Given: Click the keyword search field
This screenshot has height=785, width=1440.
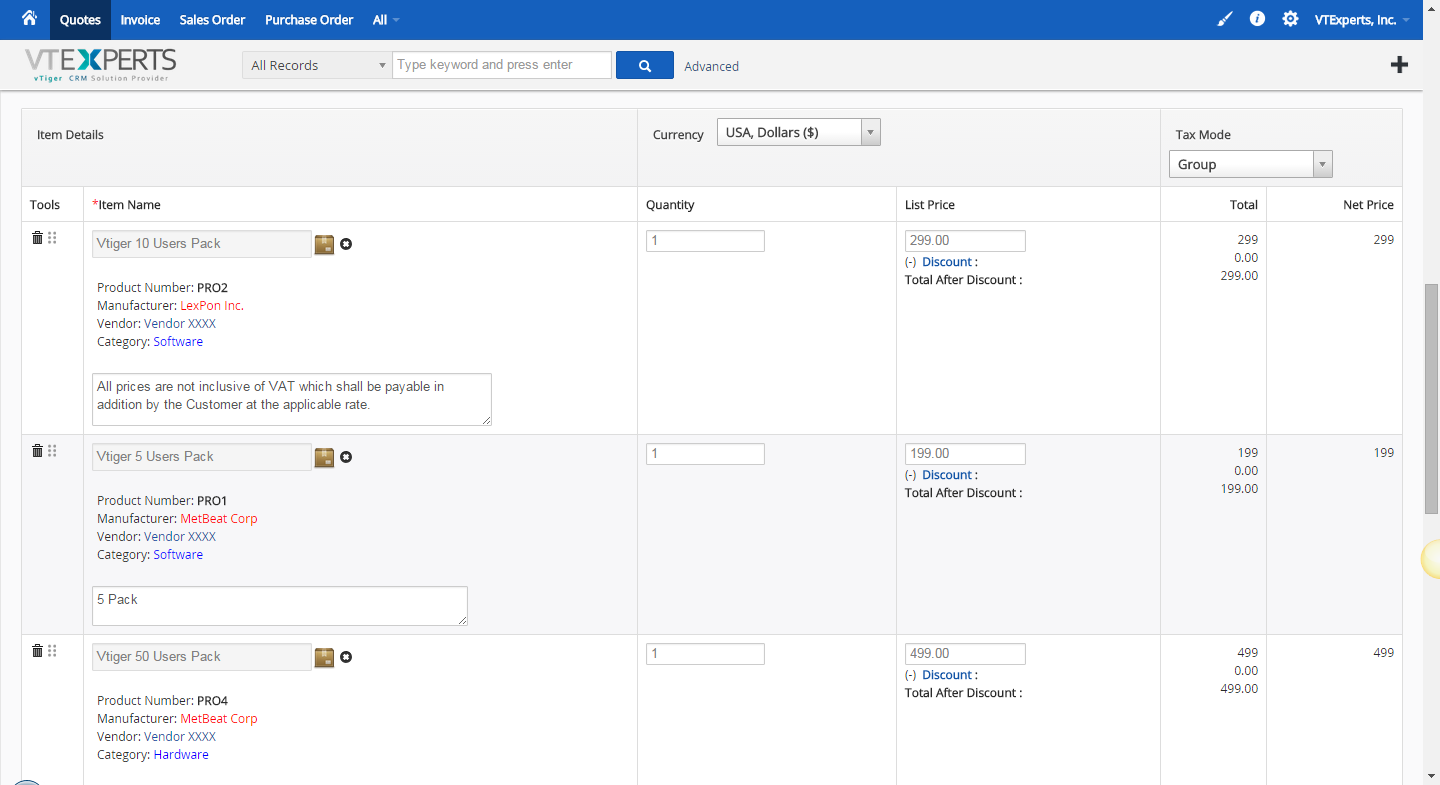Looking at the screenshot, I should 502,65.
